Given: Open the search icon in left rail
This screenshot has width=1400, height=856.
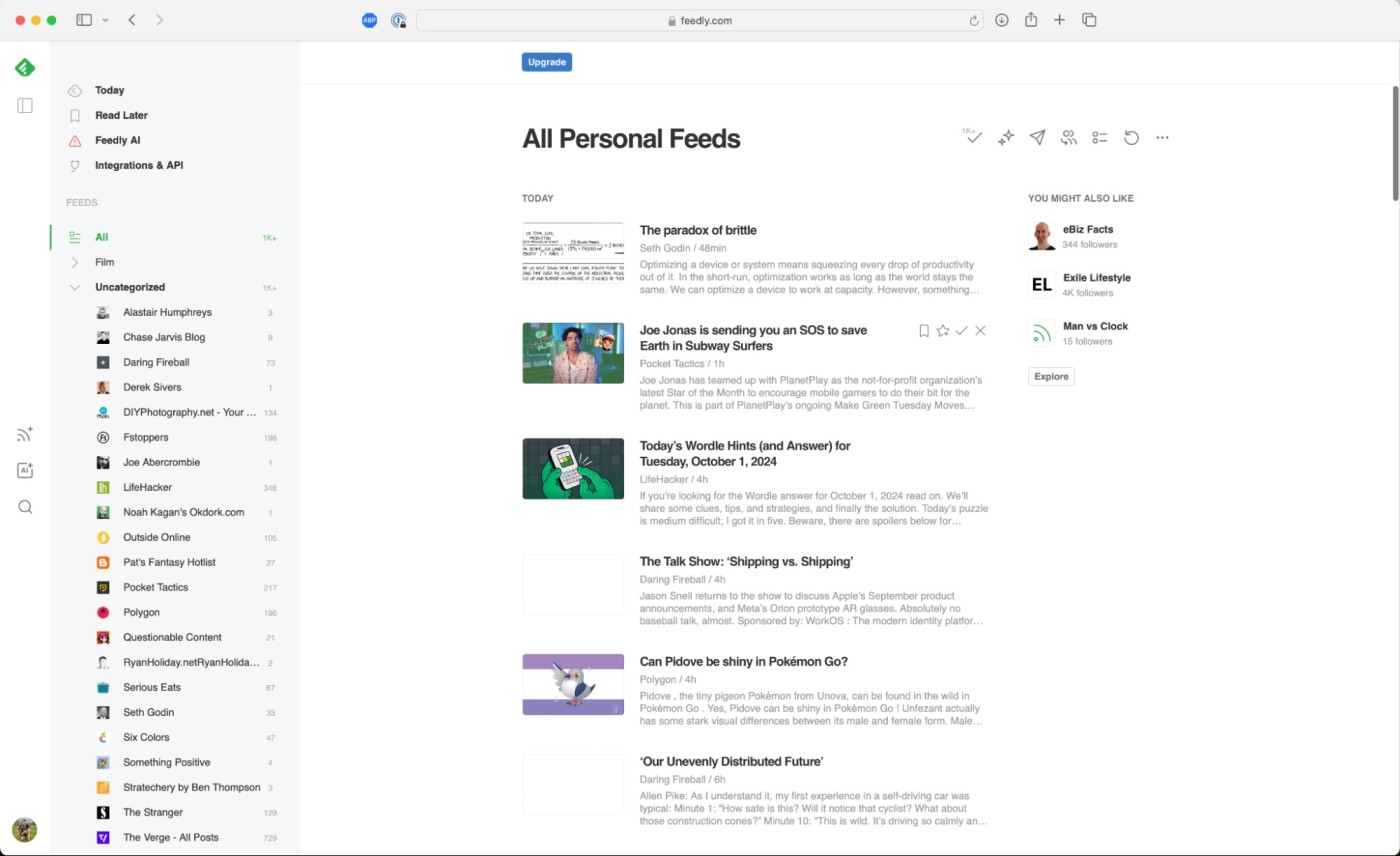Looking at the screenshot, I should click(x=25, y=507).
